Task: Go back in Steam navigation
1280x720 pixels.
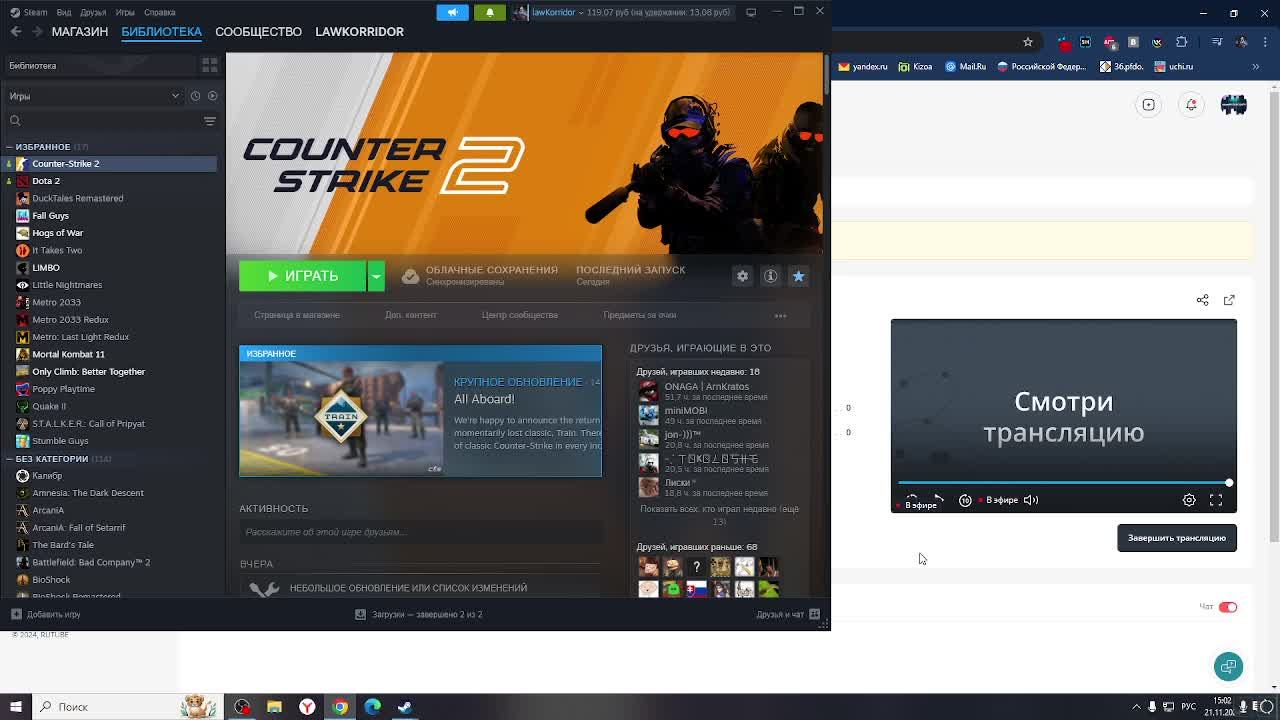Action: pyautogui.click(x=16, y=32)
